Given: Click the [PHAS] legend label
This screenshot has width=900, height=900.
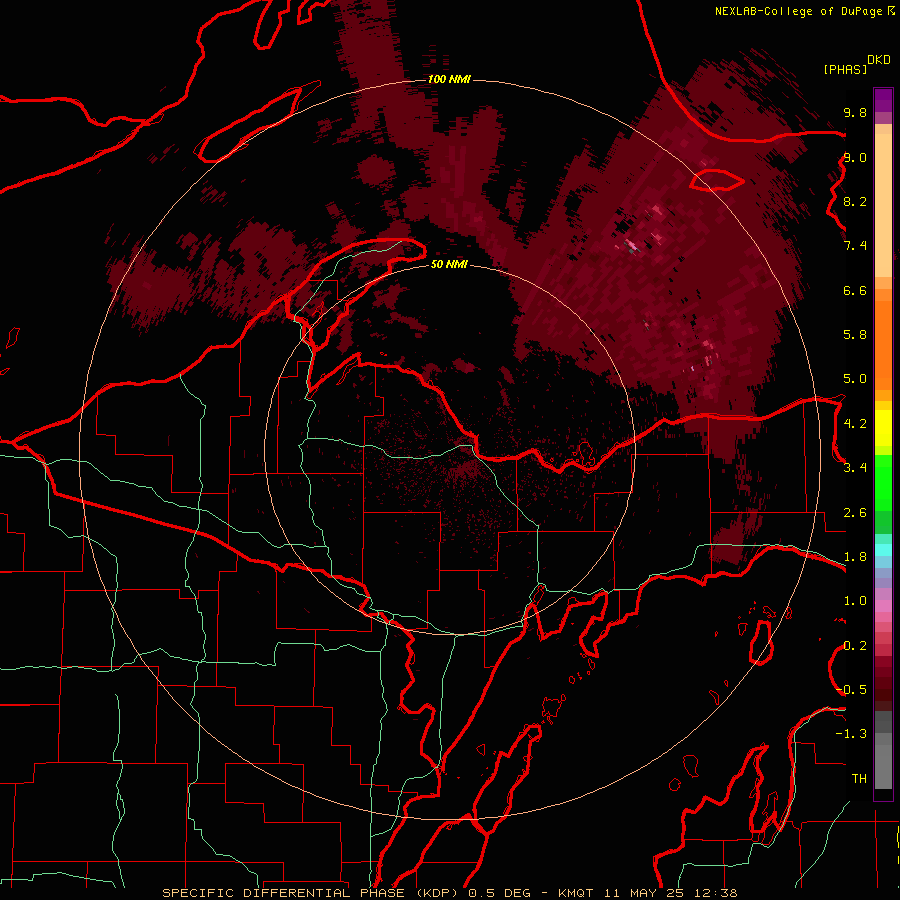Looking at the screenshot, I should pos(845,69).
